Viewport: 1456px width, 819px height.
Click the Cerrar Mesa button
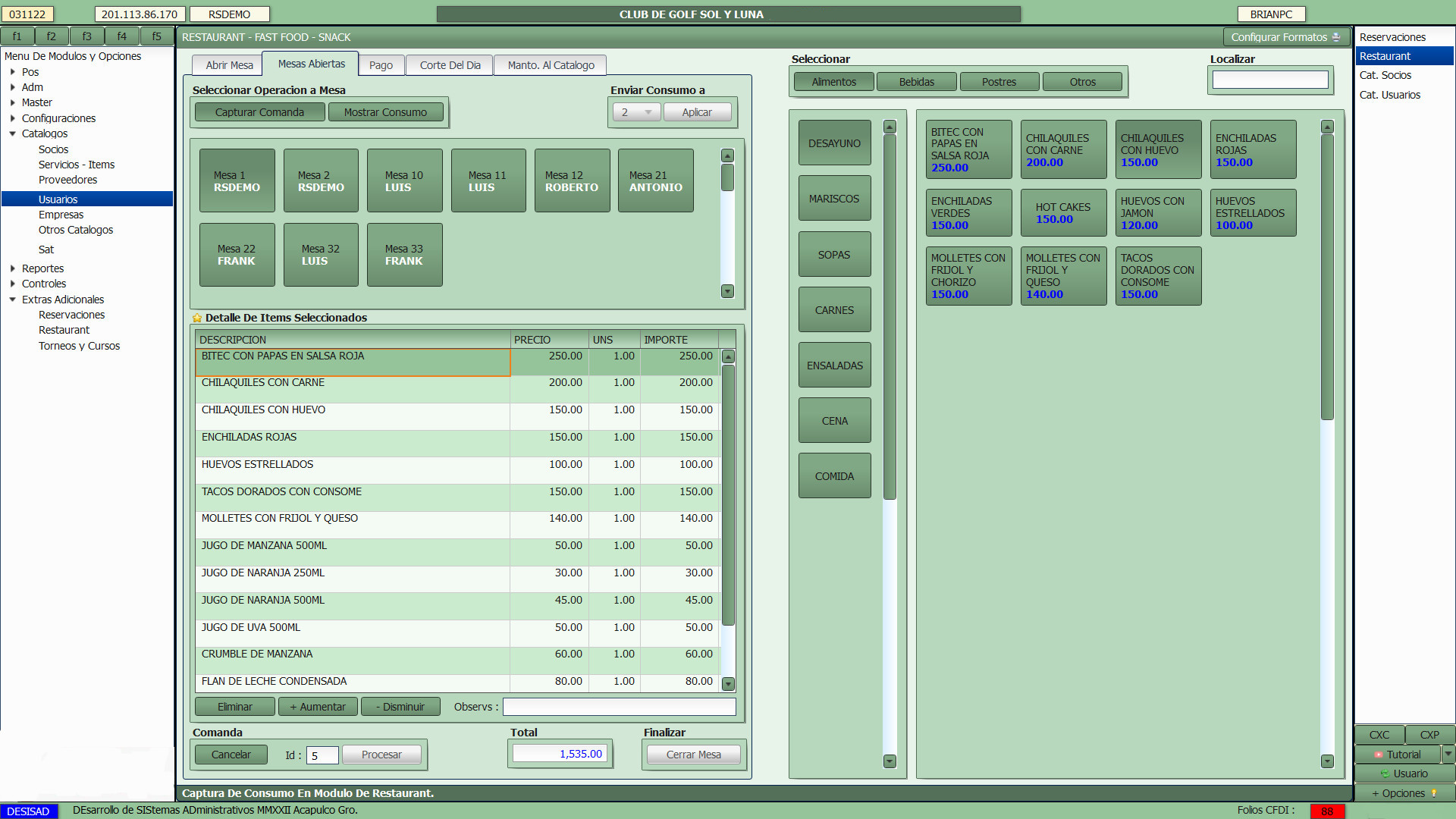point(693,755)
